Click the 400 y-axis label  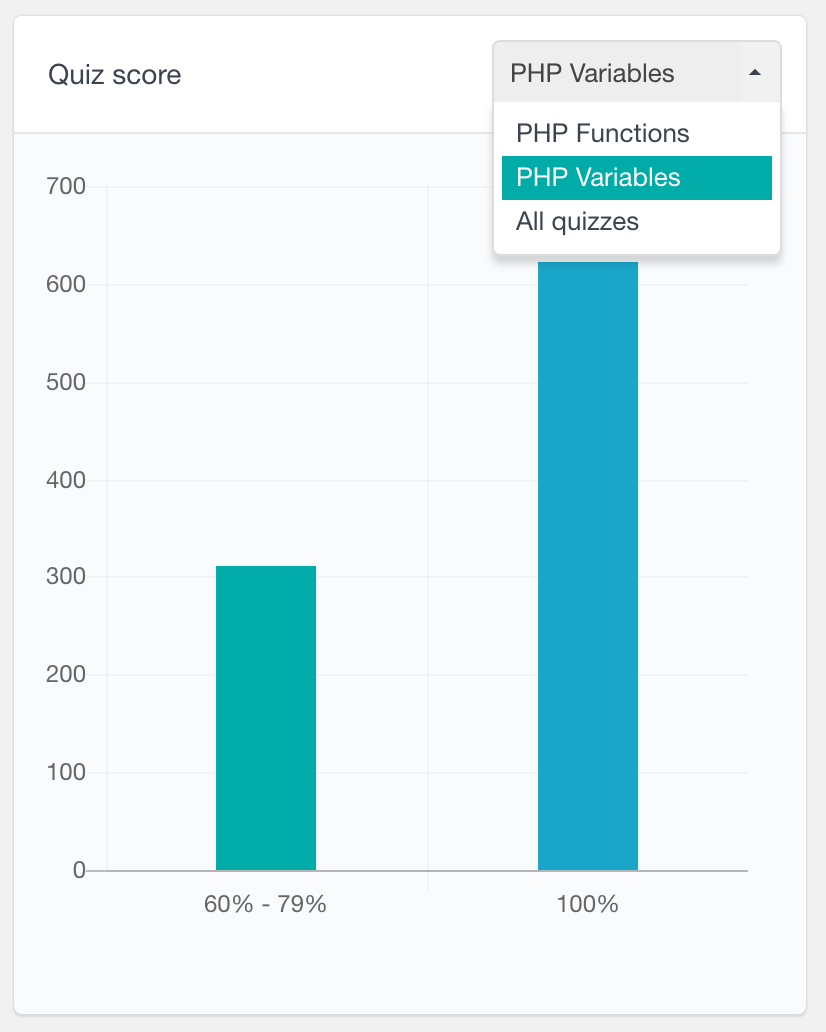click(66, 480)
